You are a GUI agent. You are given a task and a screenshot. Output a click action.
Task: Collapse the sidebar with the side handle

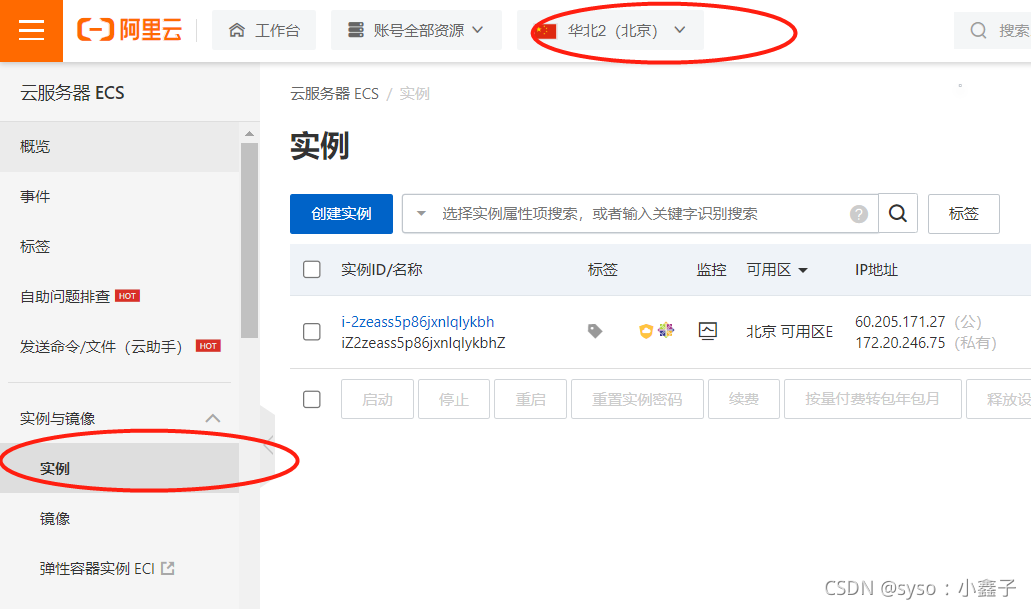pos(268,445)
